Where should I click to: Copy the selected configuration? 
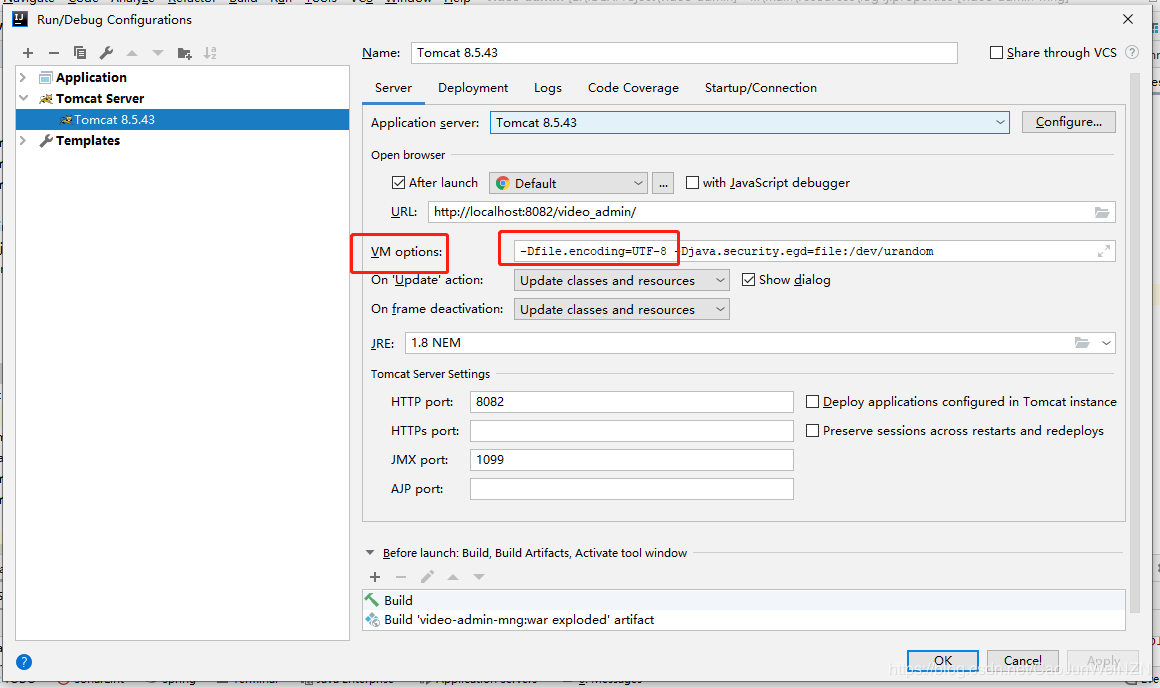(80, 53)
